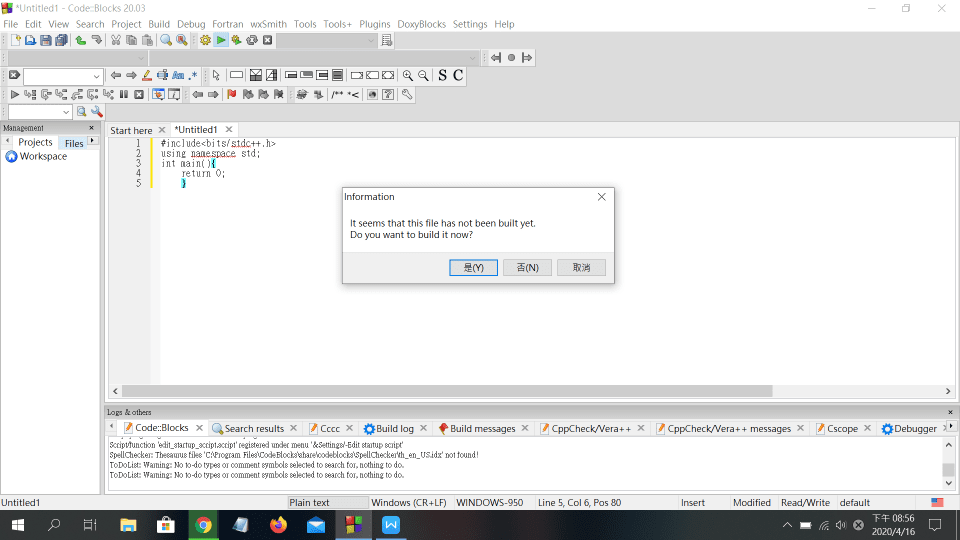Viewport: 960px width, 540px height.
Task: Click the Debug/Continue play icon
Action: (15, 95)
